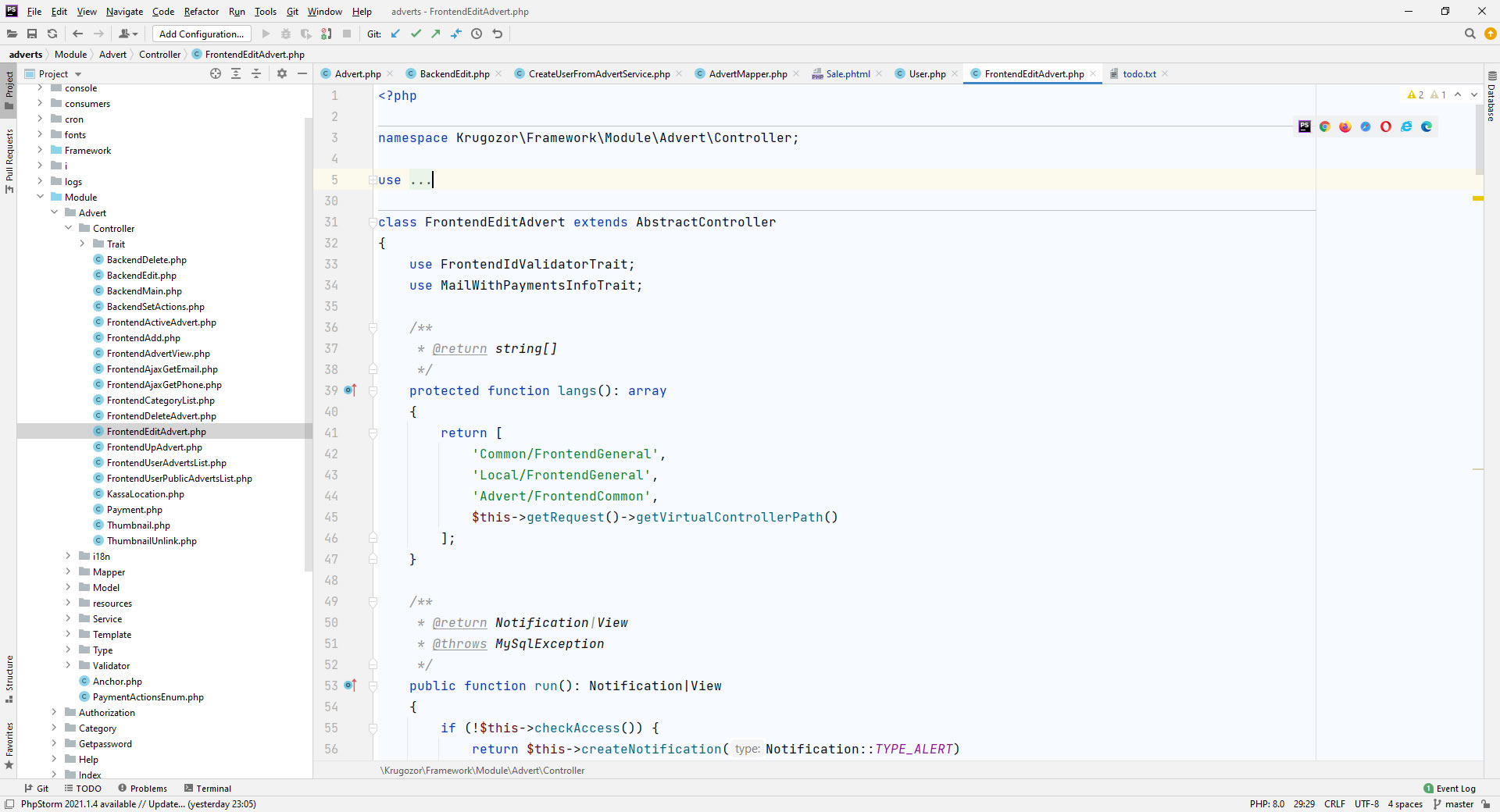The width and height of the screenshot is (1500, 812).
Task: Open the Project view dropdown
Action: pyautogui.click(x=78, y=74)
